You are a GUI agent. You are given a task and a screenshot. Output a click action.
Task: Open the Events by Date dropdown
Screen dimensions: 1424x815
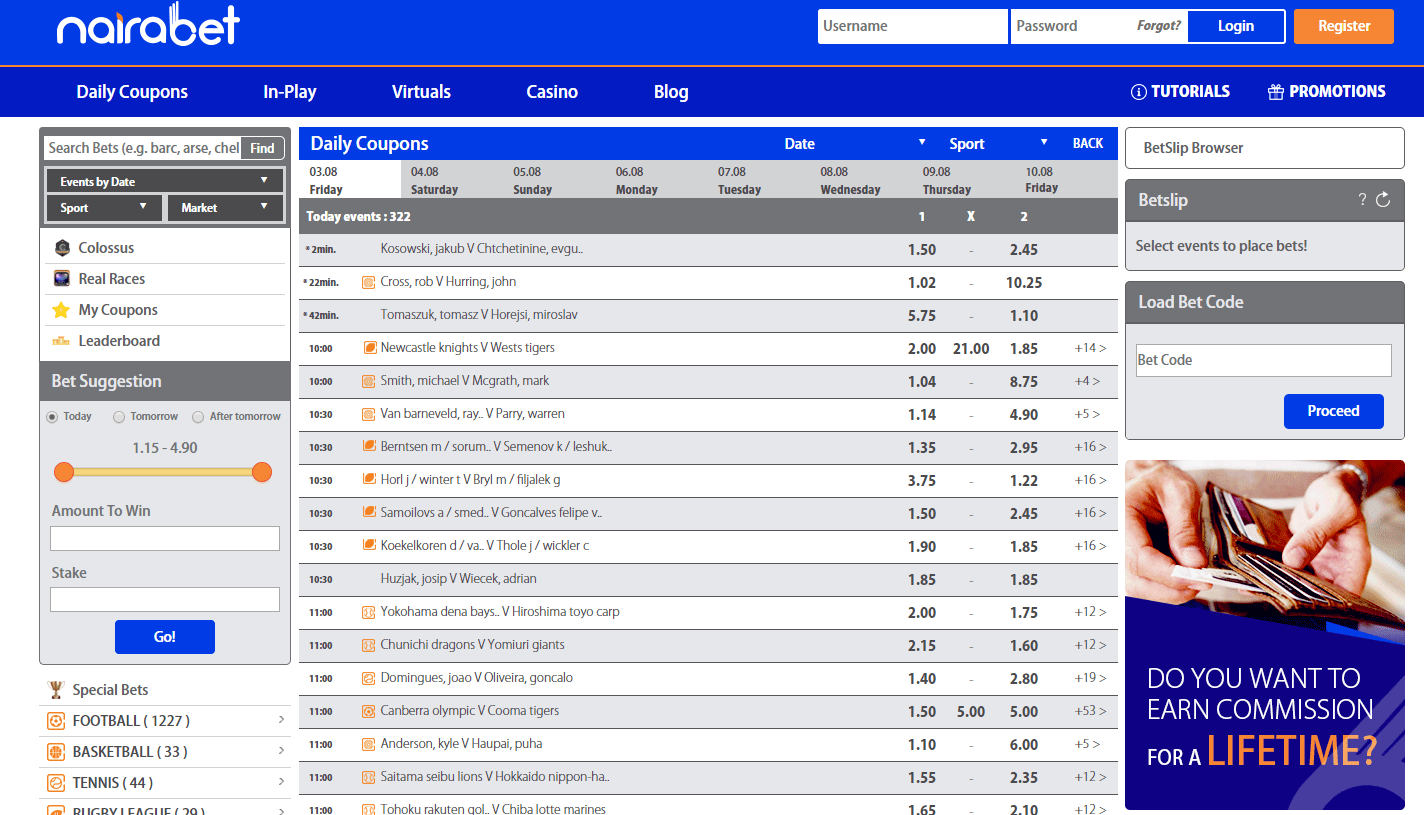165,181
